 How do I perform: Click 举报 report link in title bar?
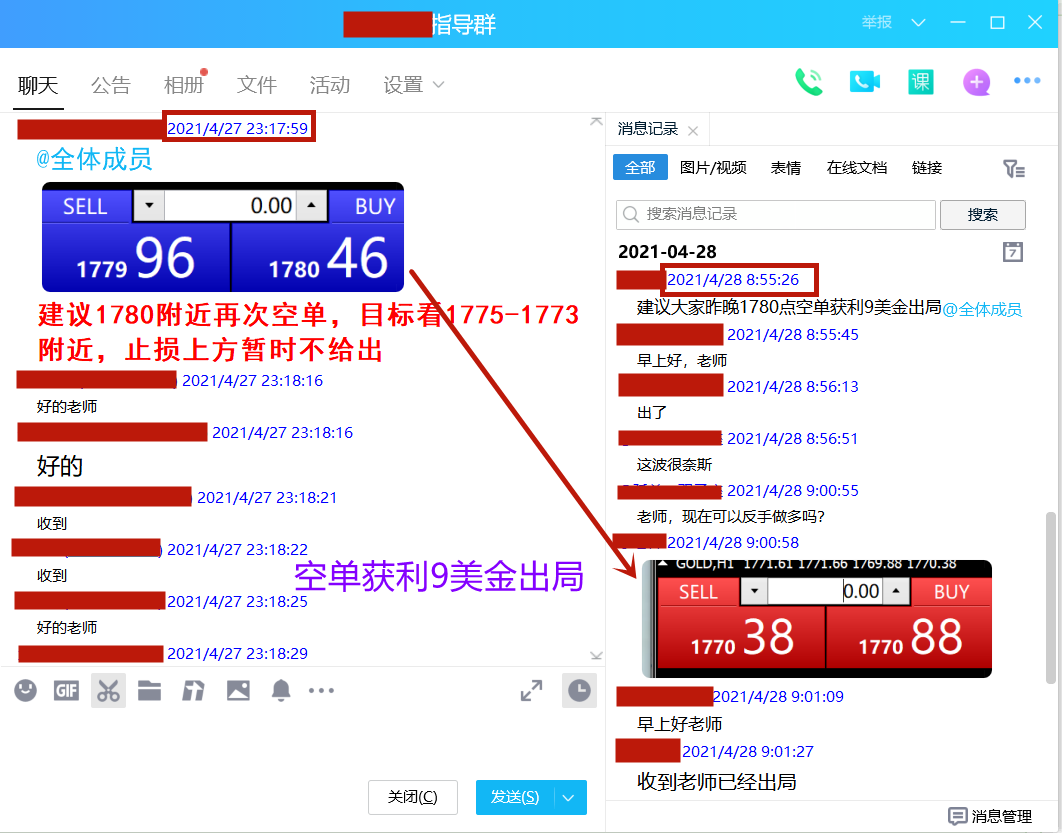pos(876,22)
